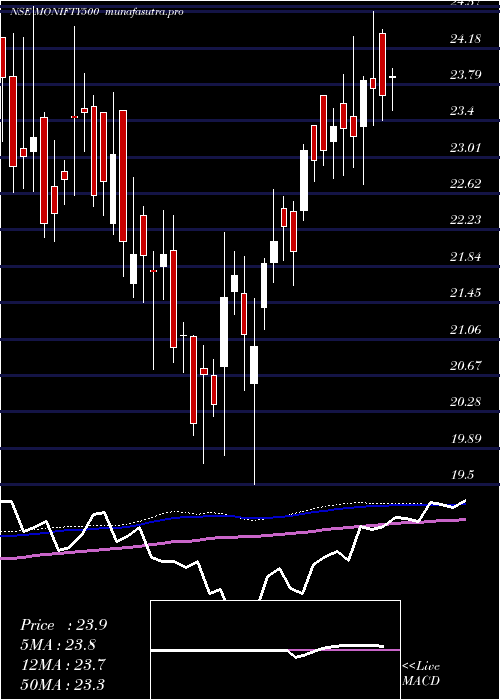This screenshot has height=700, width=500.
Task: Select the 22.62 price axis label
Action: 465,183
